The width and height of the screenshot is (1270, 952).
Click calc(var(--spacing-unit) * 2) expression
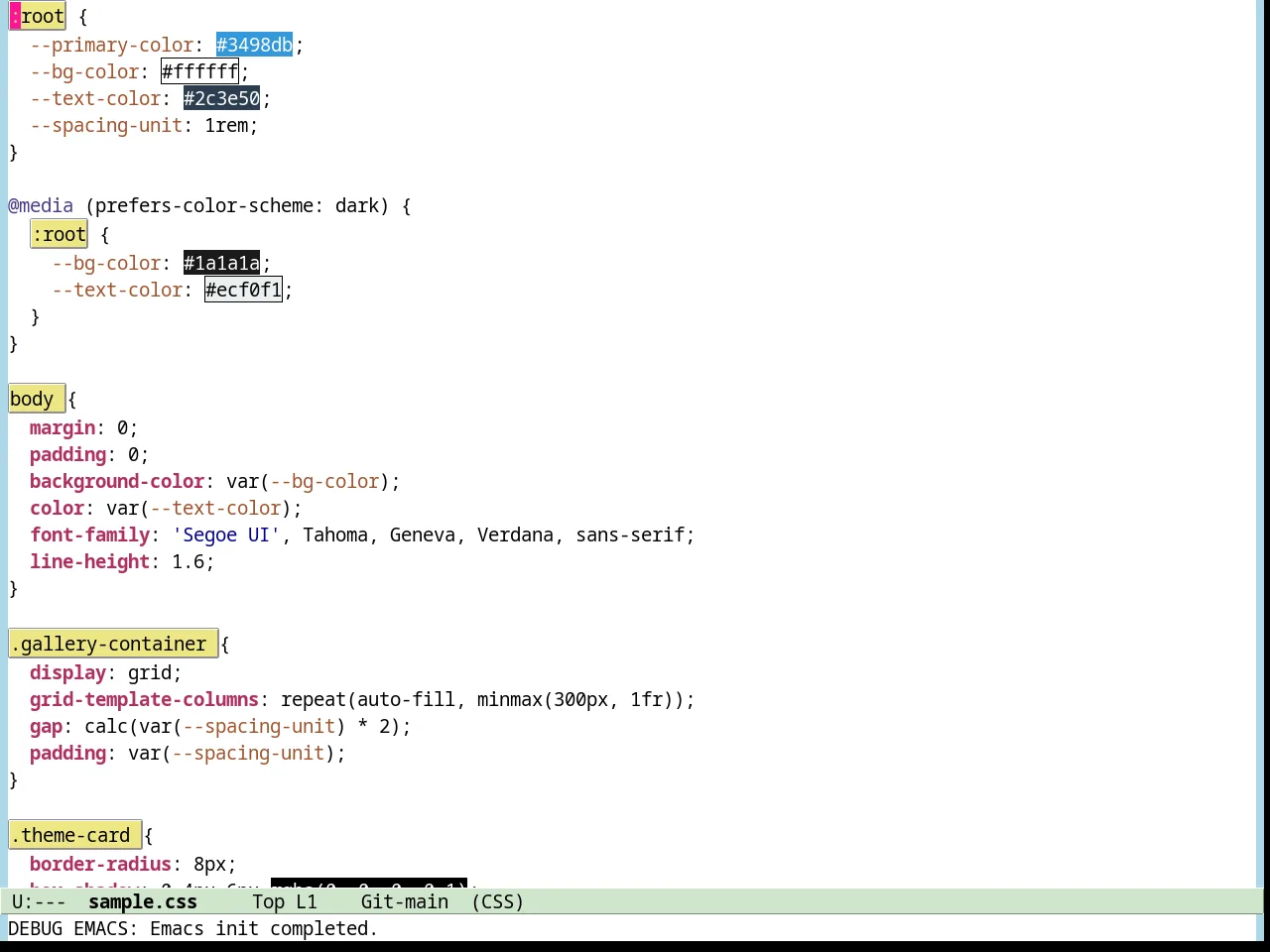(x=242, y=726)
